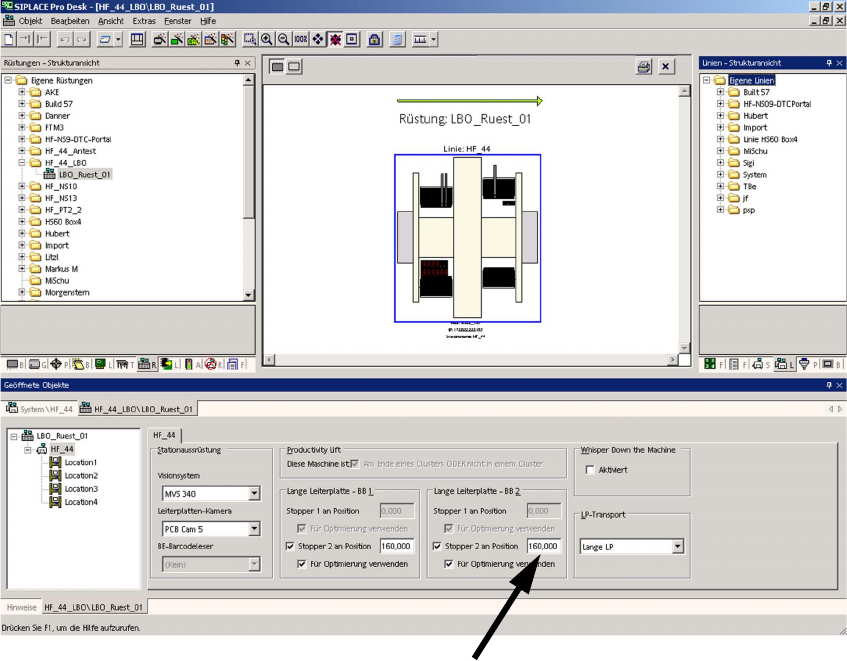Viewport: 847px width, 661px height.
Task: Collapse the HF_44_LBO folder
Action: click(22, 163)
